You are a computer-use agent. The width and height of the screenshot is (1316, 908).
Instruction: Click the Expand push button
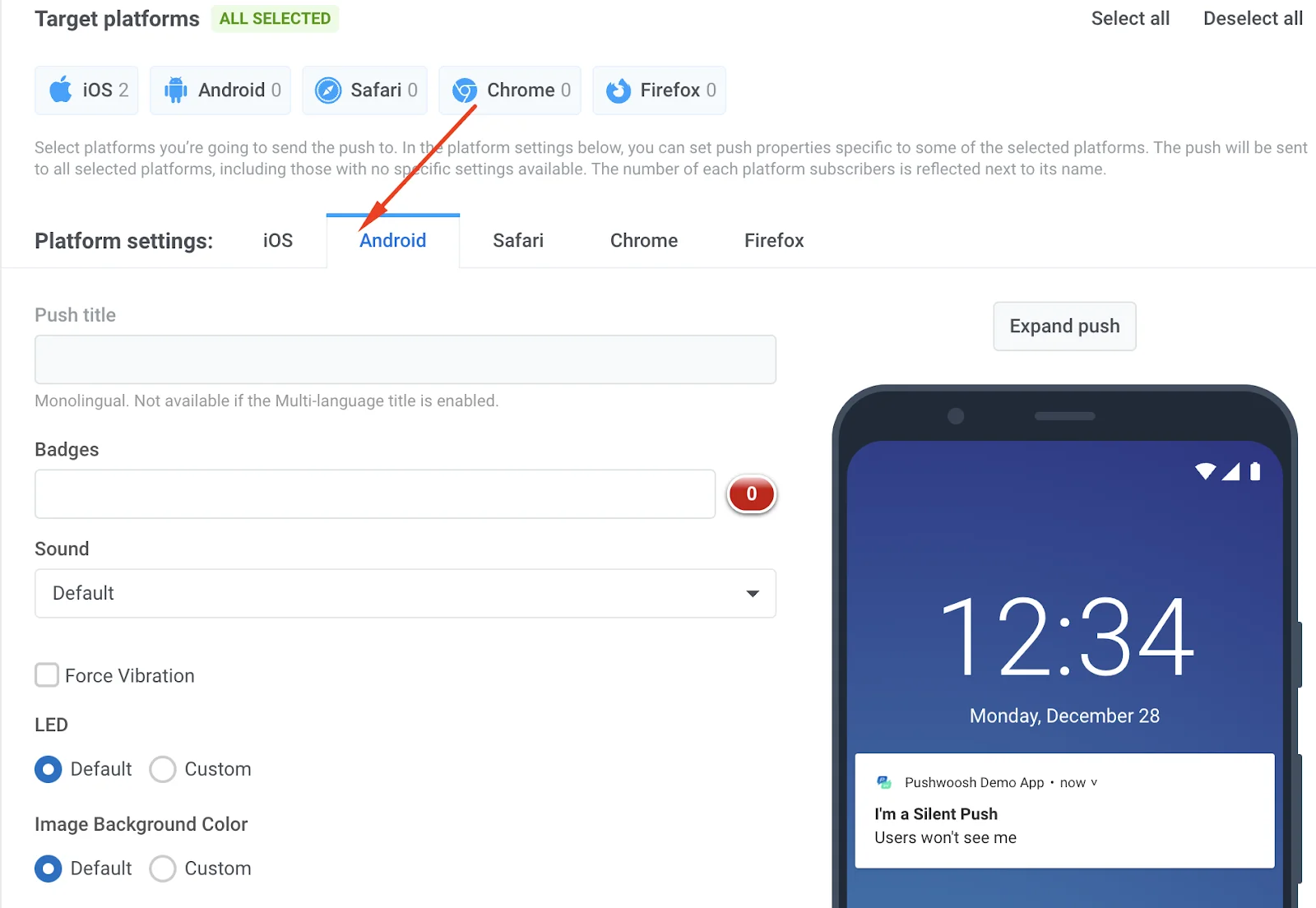pyautogui.click(x=1064, y=327)
